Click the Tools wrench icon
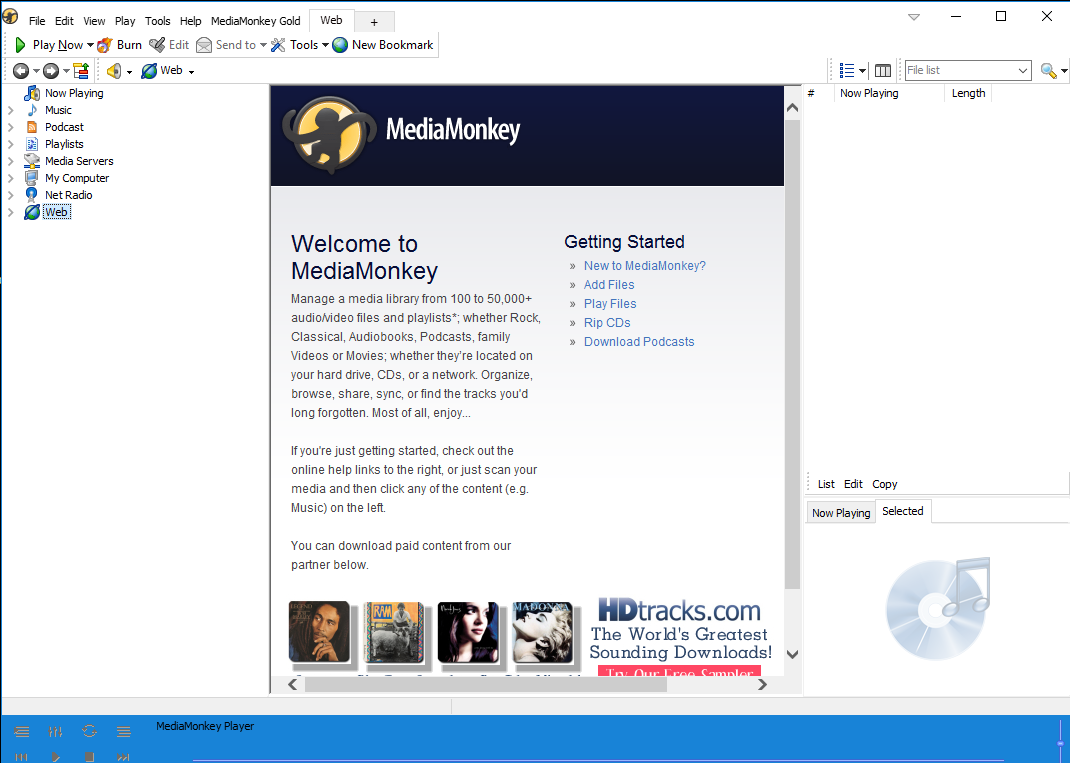The height and width of the screenshot is (763, 1070). tap(278, 45)
